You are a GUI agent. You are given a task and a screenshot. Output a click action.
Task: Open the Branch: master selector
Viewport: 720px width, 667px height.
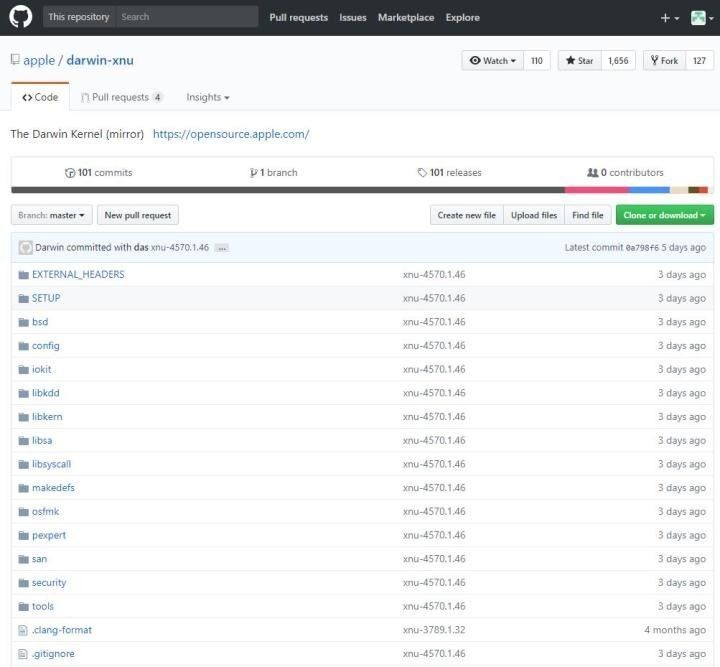(51, 215)
